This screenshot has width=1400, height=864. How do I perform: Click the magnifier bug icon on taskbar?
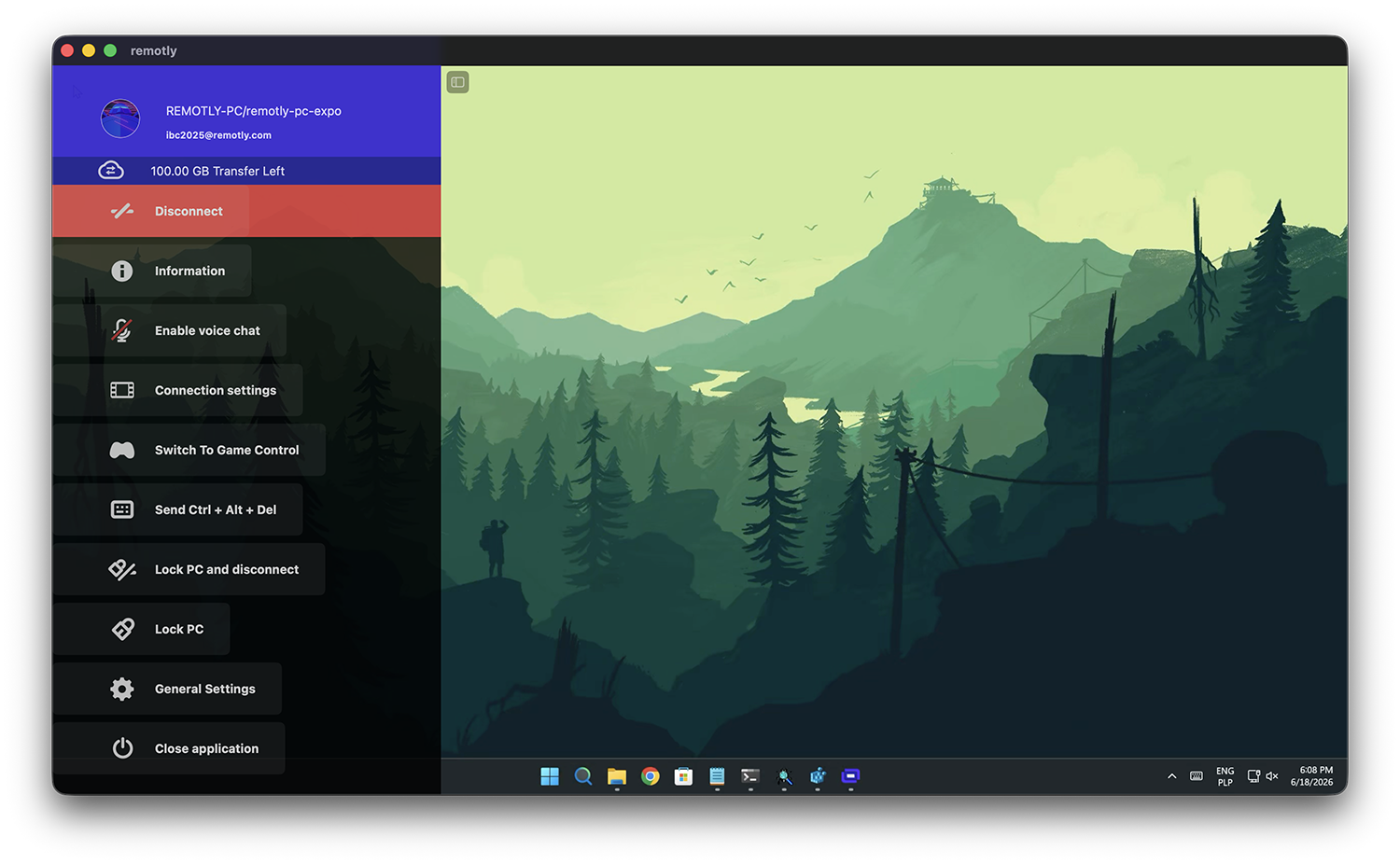(784, 776)
